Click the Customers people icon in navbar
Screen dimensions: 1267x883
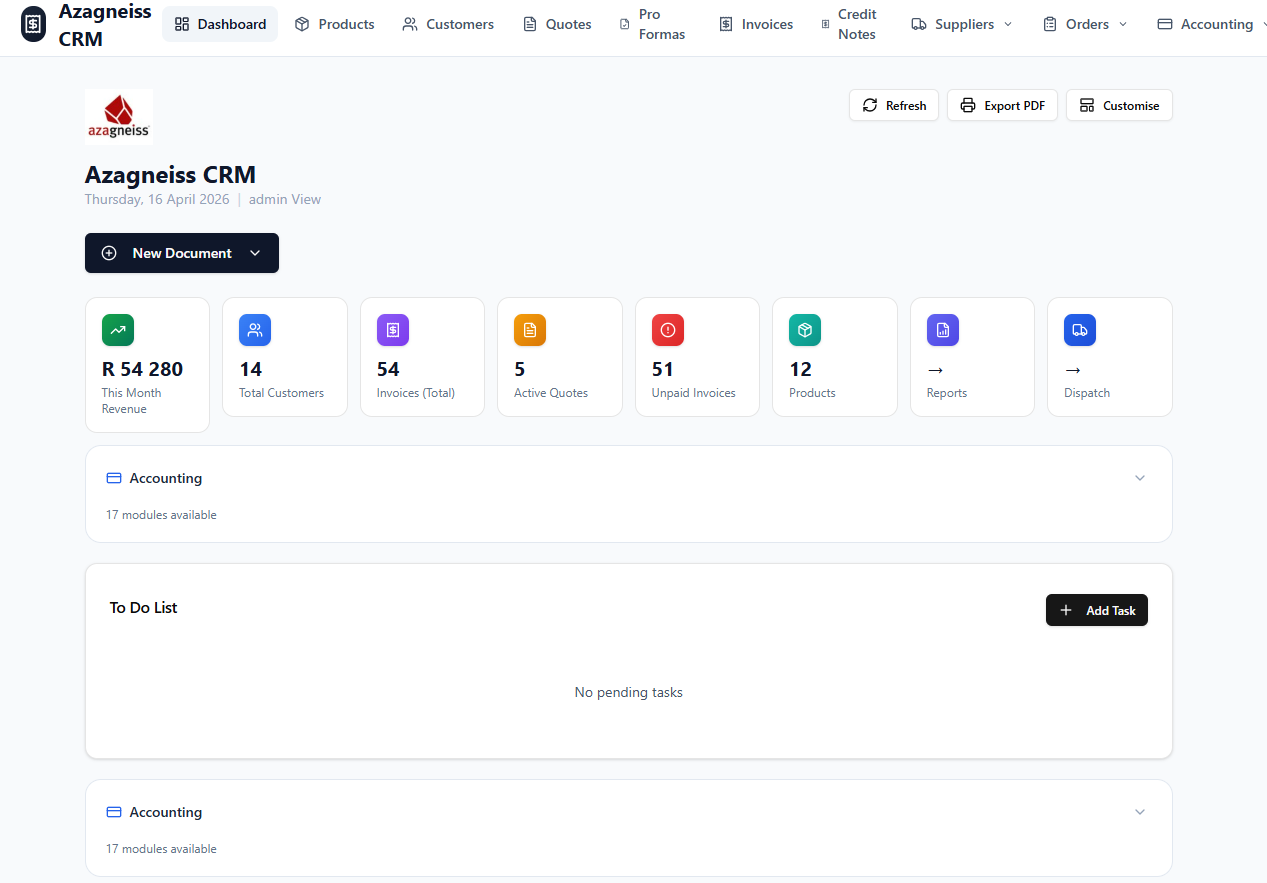pyautogui.click(x=410, y=24)
